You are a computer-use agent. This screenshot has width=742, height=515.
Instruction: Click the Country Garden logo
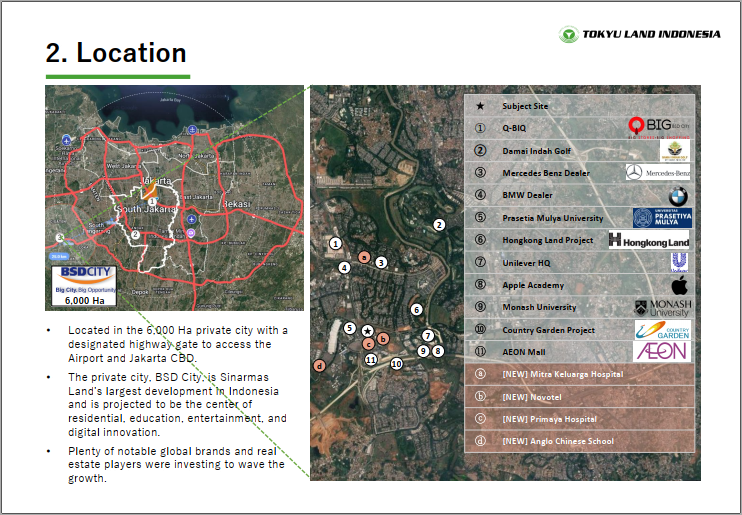pos(661,330)
